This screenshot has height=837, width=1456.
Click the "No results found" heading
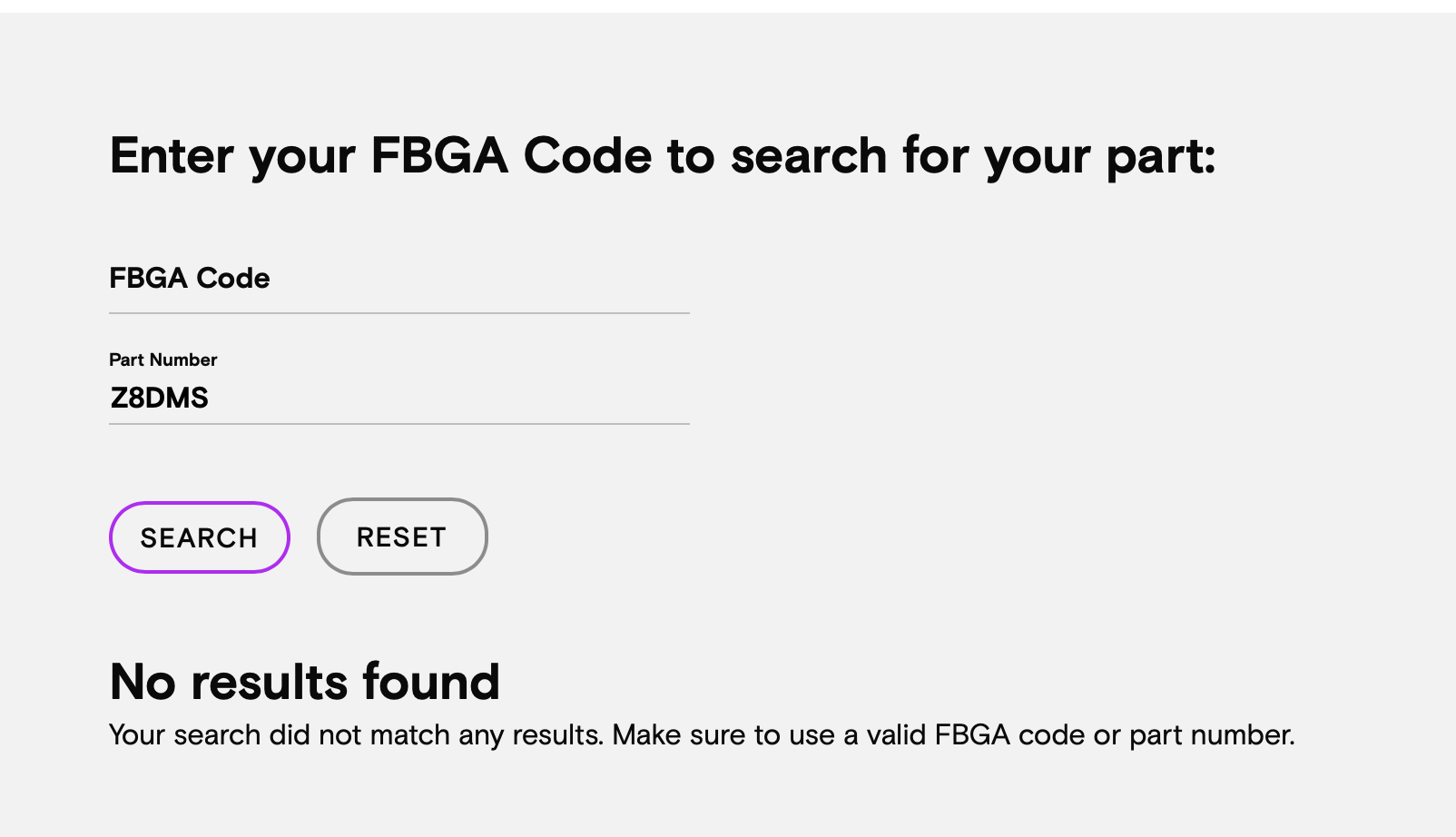click(304, 682)
